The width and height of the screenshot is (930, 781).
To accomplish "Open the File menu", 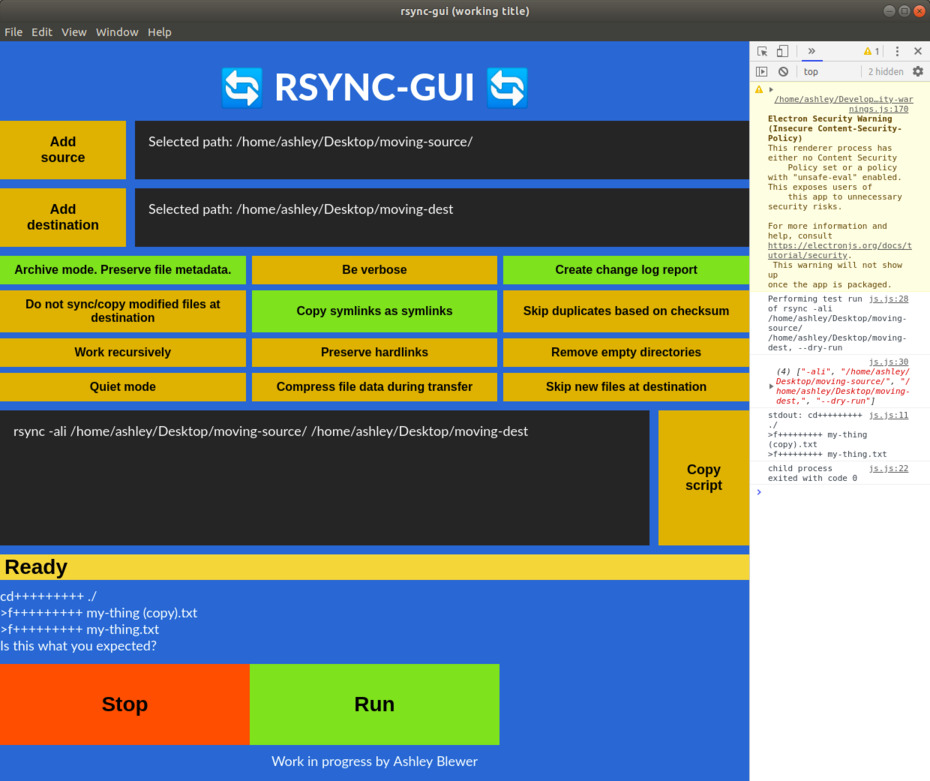I will (13, 32).
